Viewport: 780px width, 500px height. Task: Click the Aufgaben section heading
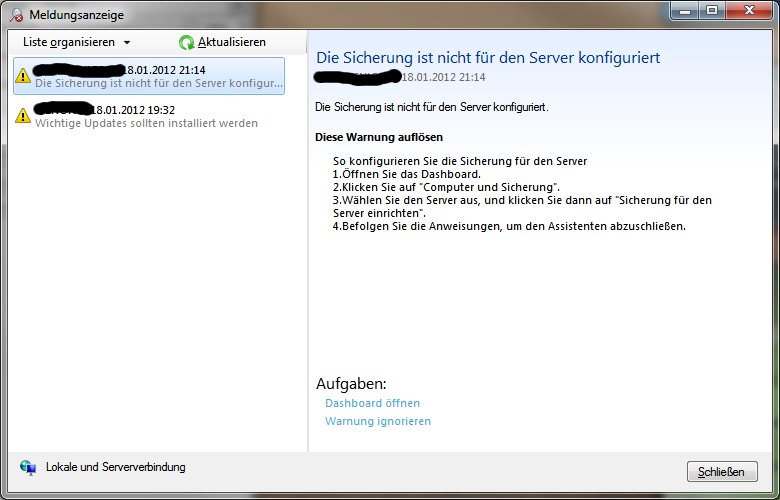click(351, 384)
